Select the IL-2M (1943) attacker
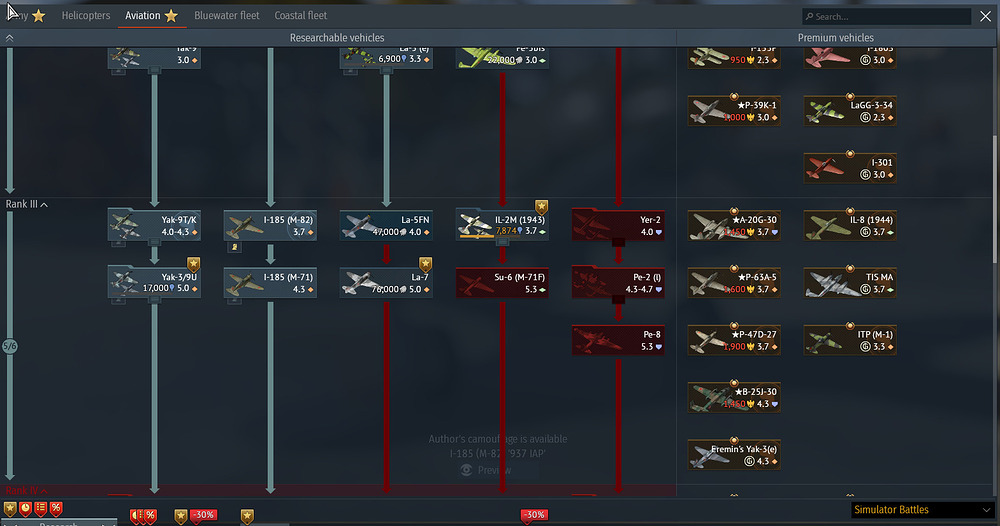 [x=502, y=225]
